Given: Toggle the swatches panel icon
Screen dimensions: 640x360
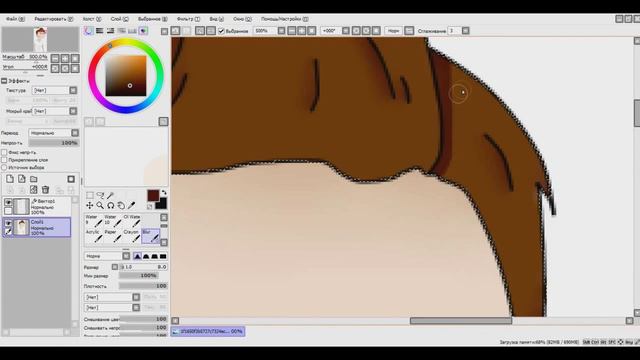Looking at the screenshot, I should point(132,31).
